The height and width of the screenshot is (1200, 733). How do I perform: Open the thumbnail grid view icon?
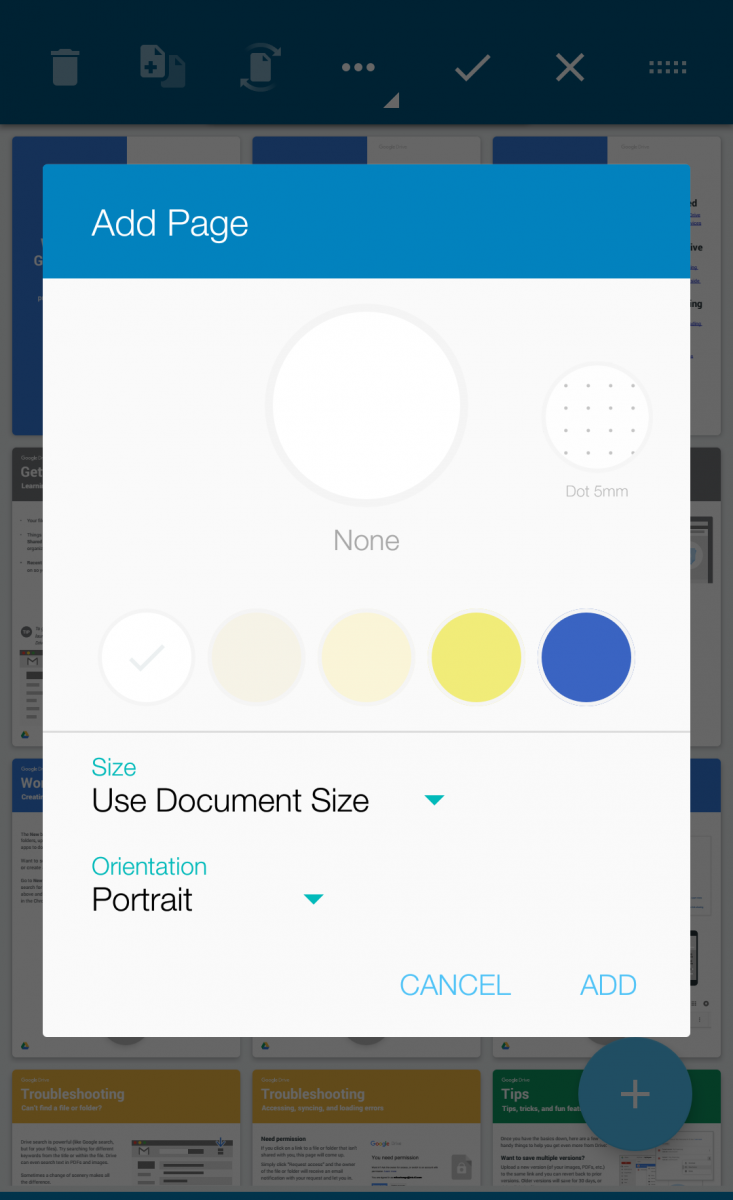[667, 67]
